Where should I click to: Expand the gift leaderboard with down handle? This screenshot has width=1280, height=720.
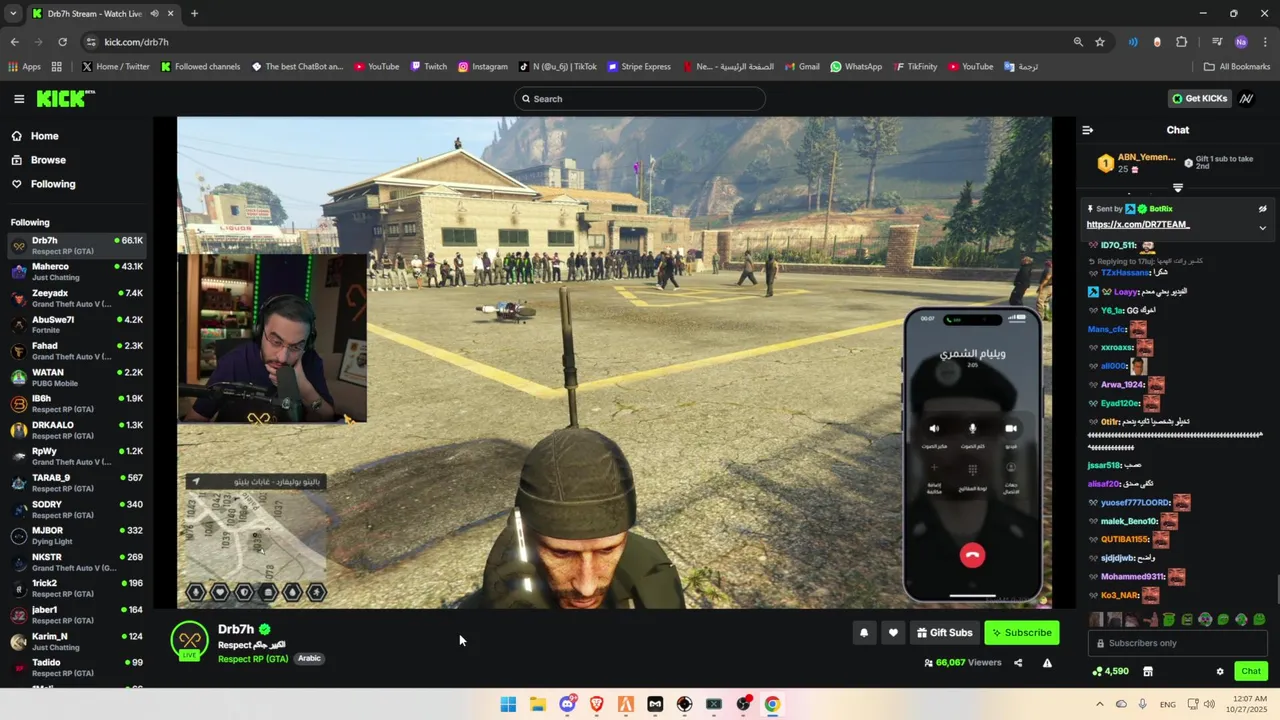[x=1178, y=188]
